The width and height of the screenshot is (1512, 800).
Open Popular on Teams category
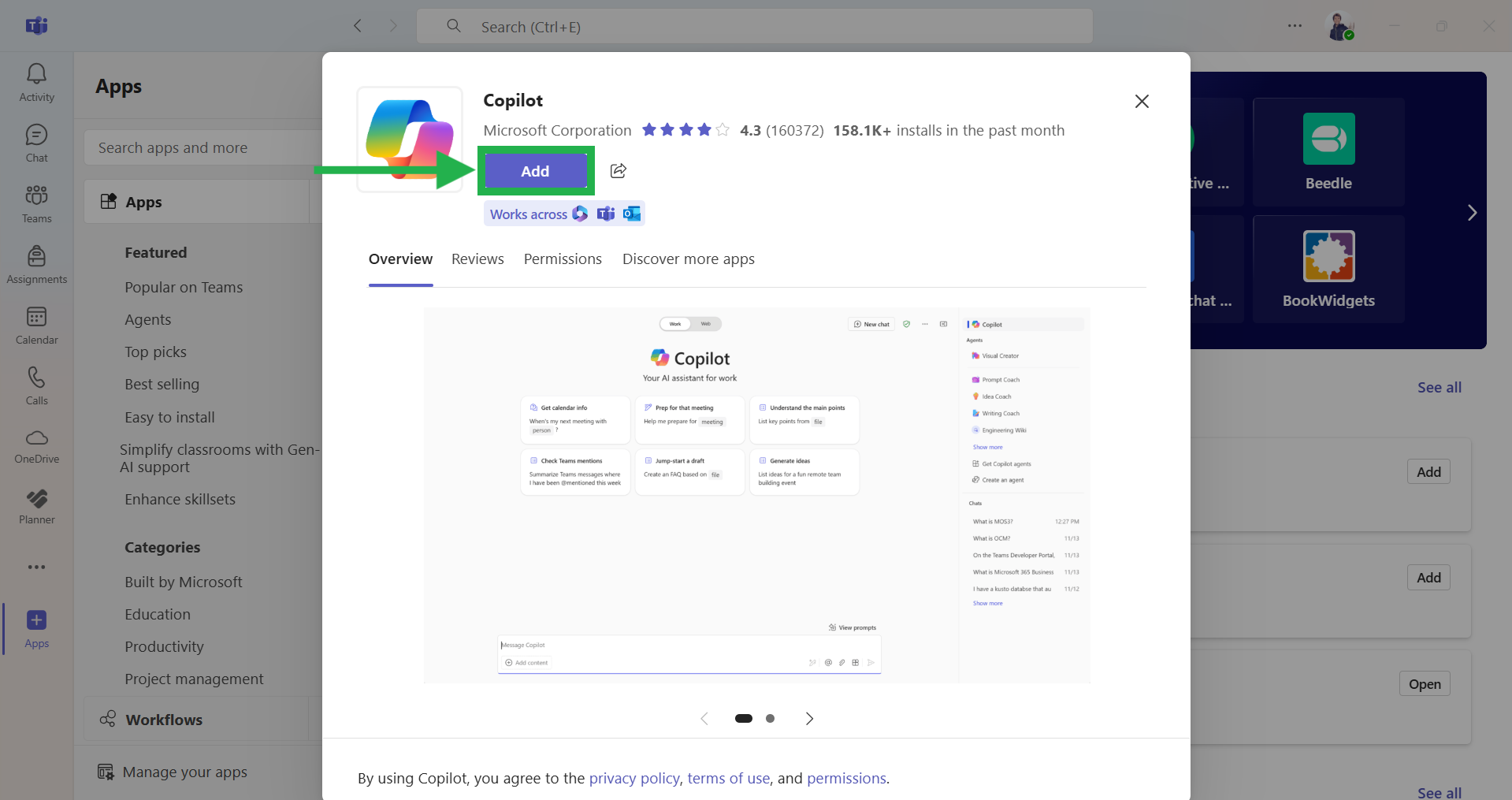coord(184,288)
